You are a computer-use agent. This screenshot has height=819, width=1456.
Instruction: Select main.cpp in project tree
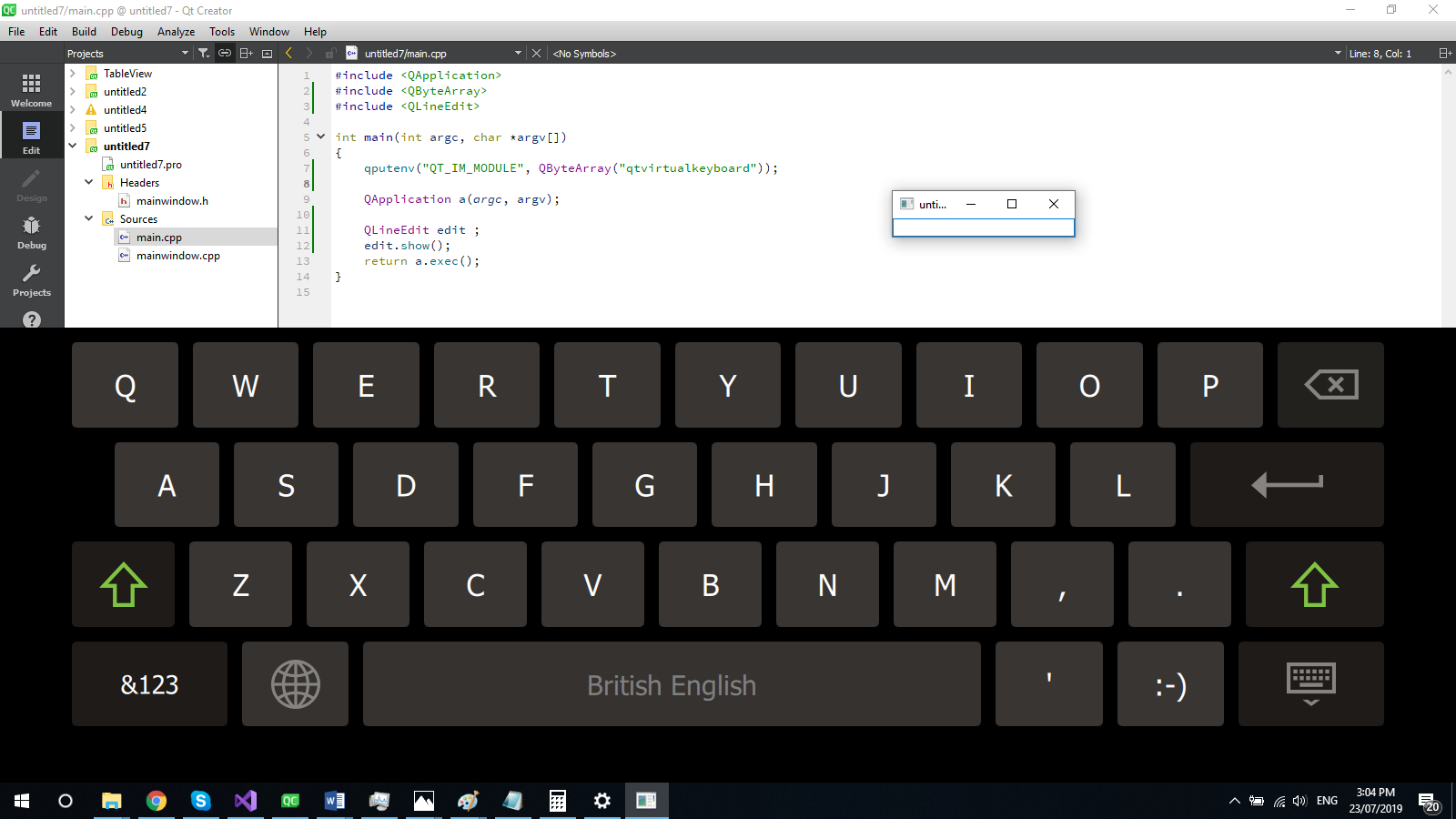point(159,238)
